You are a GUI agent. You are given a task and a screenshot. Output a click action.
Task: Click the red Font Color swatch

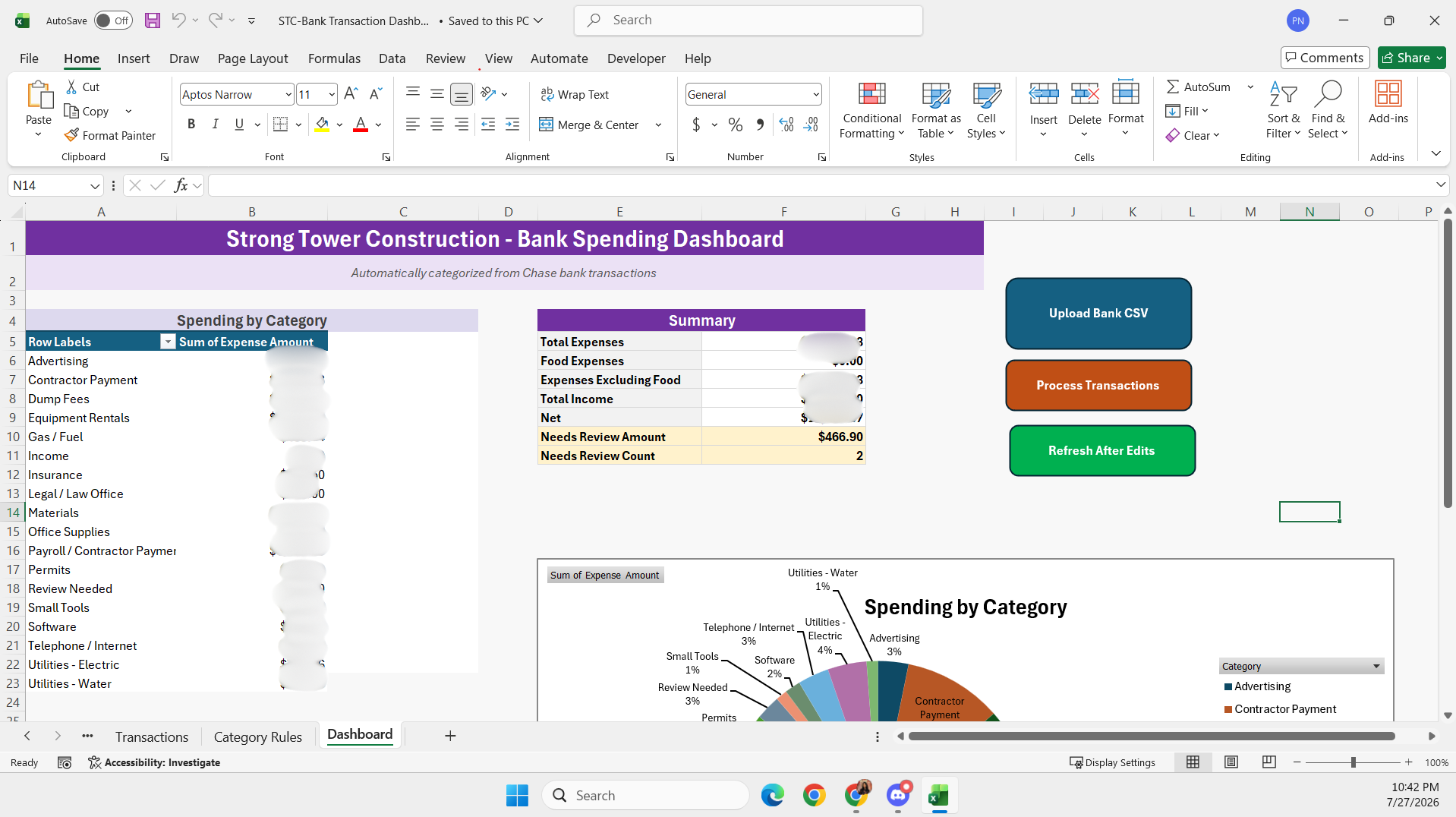(361, 125)
